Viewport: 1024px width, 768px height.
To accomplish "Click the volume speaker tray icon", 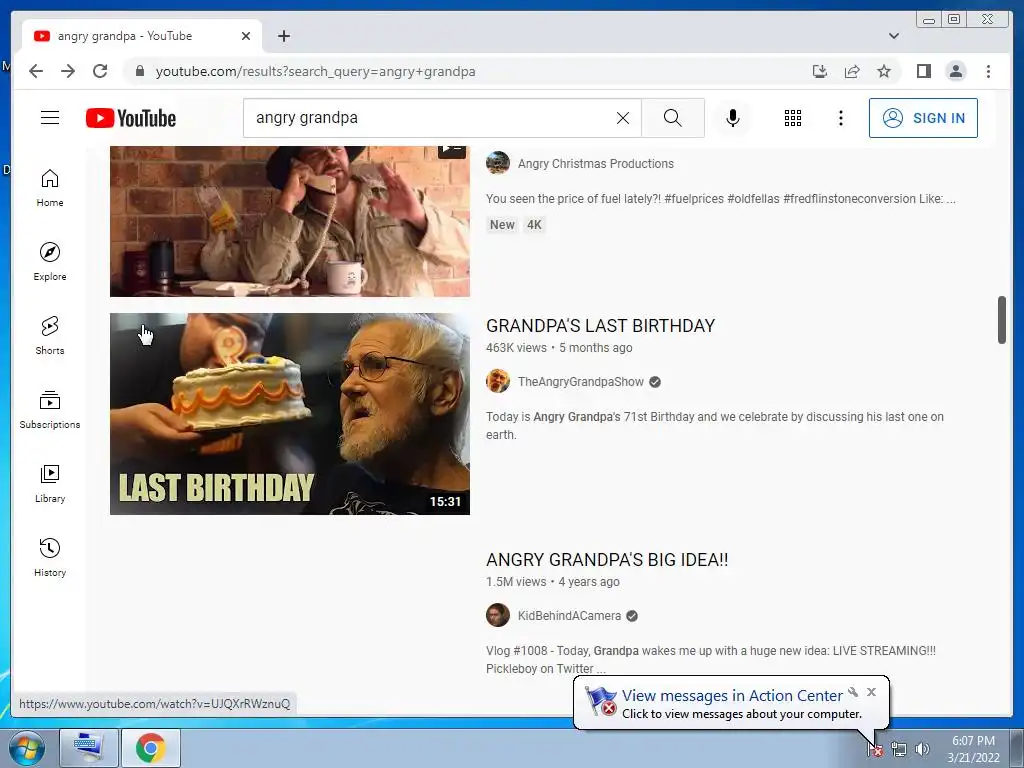I will [x=922, y=749].
